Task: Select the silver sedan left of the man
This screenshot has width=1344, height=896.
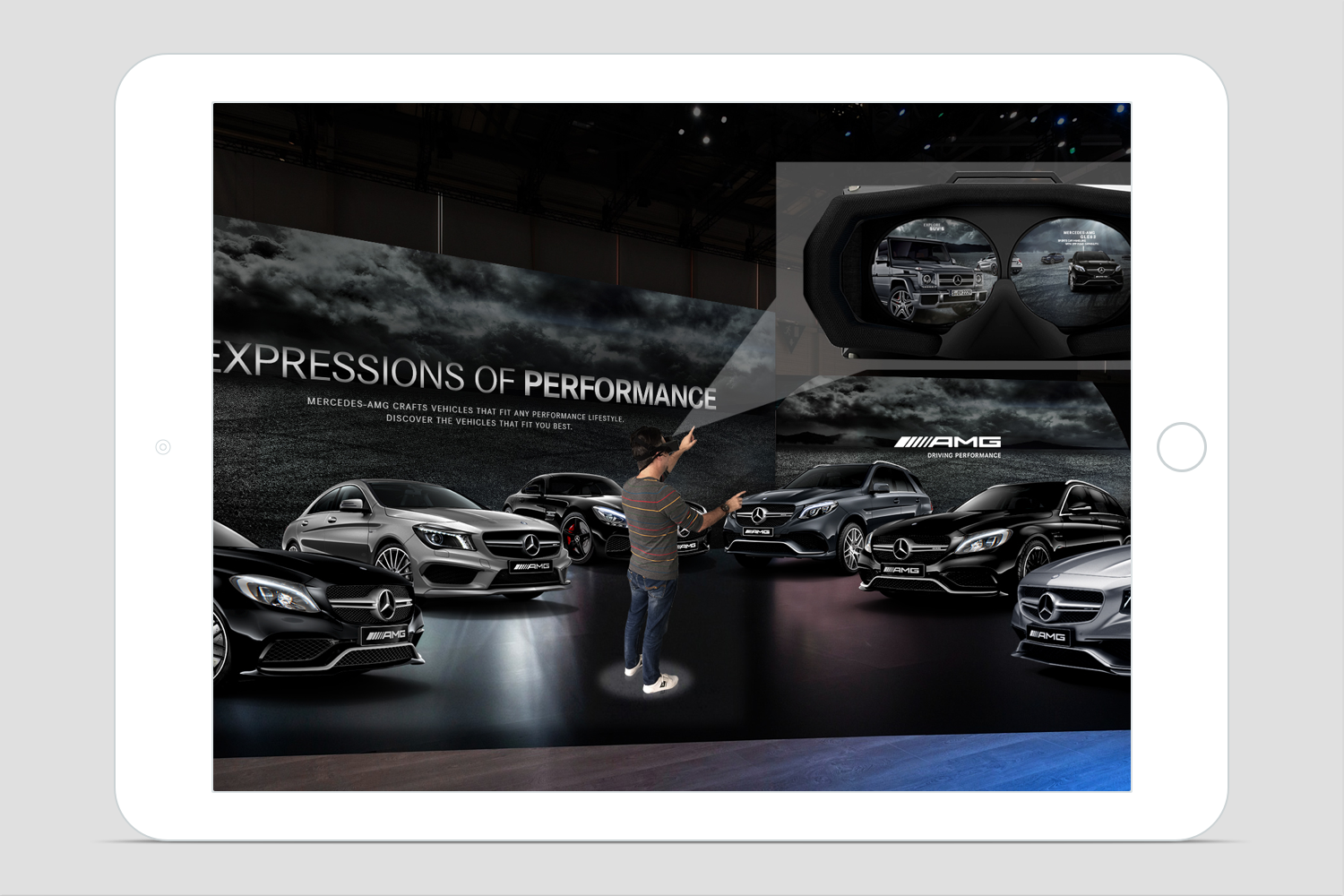Action: point(426,538)
